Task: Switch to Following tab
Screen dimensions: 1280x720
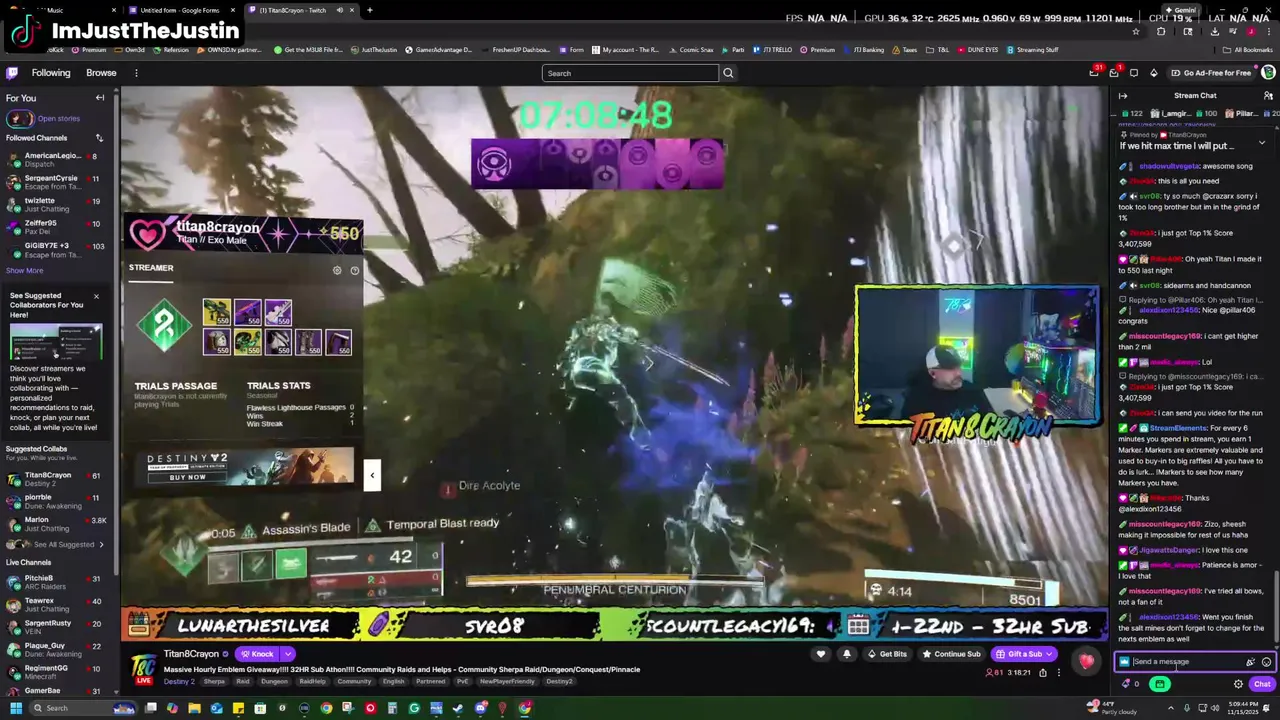Action: click(51, 73)
